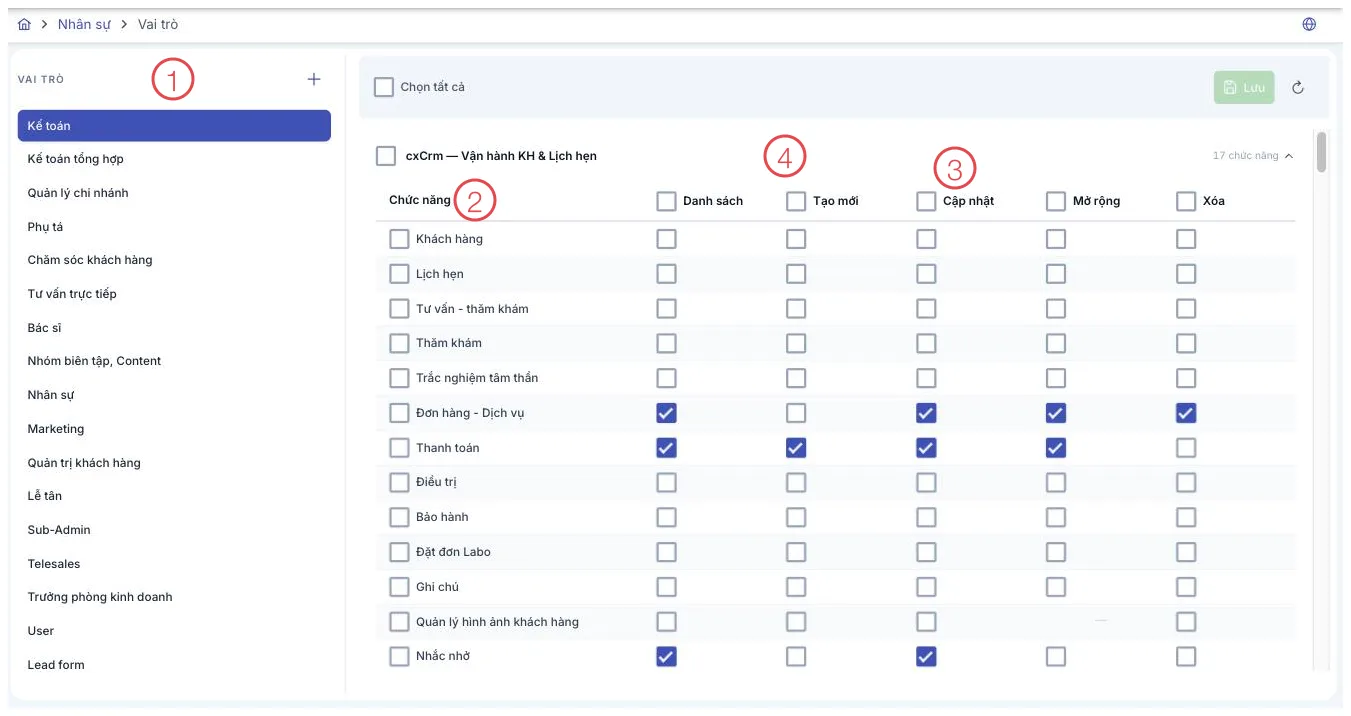The width and height of the screenshot is (1351, 716).
Task: Choose the Marketing role
Action: pyautogui.click(x=174, y=429)
